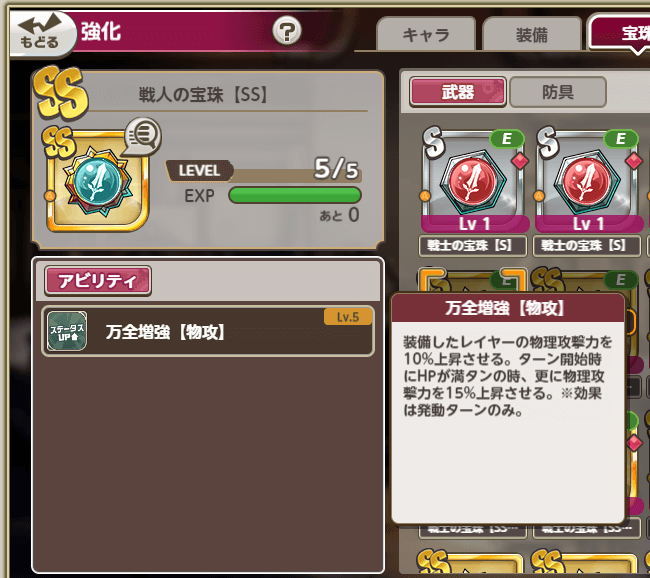This screenshot has height=578, width=650.
Task: Open the question mark help icon
Action: tap(286, 31)
